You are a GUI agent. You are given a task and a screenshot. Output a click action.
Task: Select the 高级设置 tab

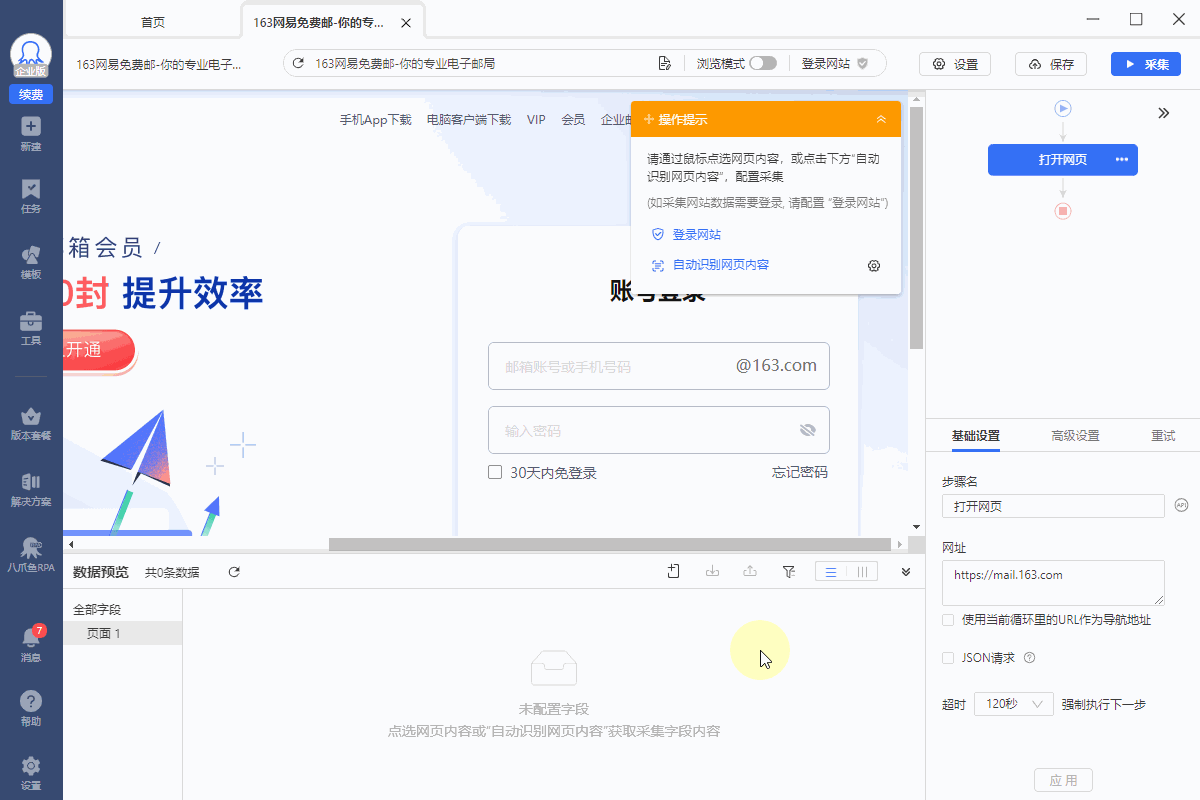click(1075, 436)
